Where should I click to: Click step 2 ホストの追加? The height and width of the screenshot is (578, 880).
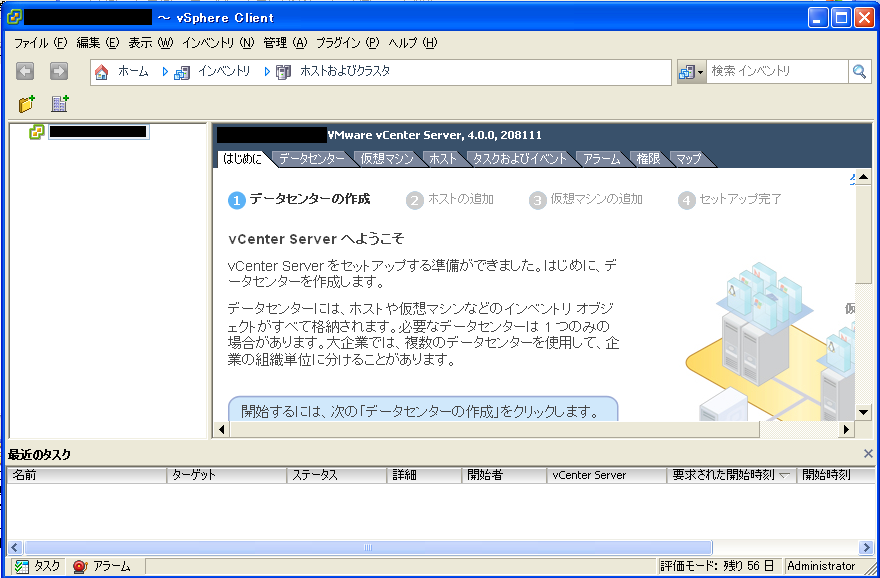450,200
